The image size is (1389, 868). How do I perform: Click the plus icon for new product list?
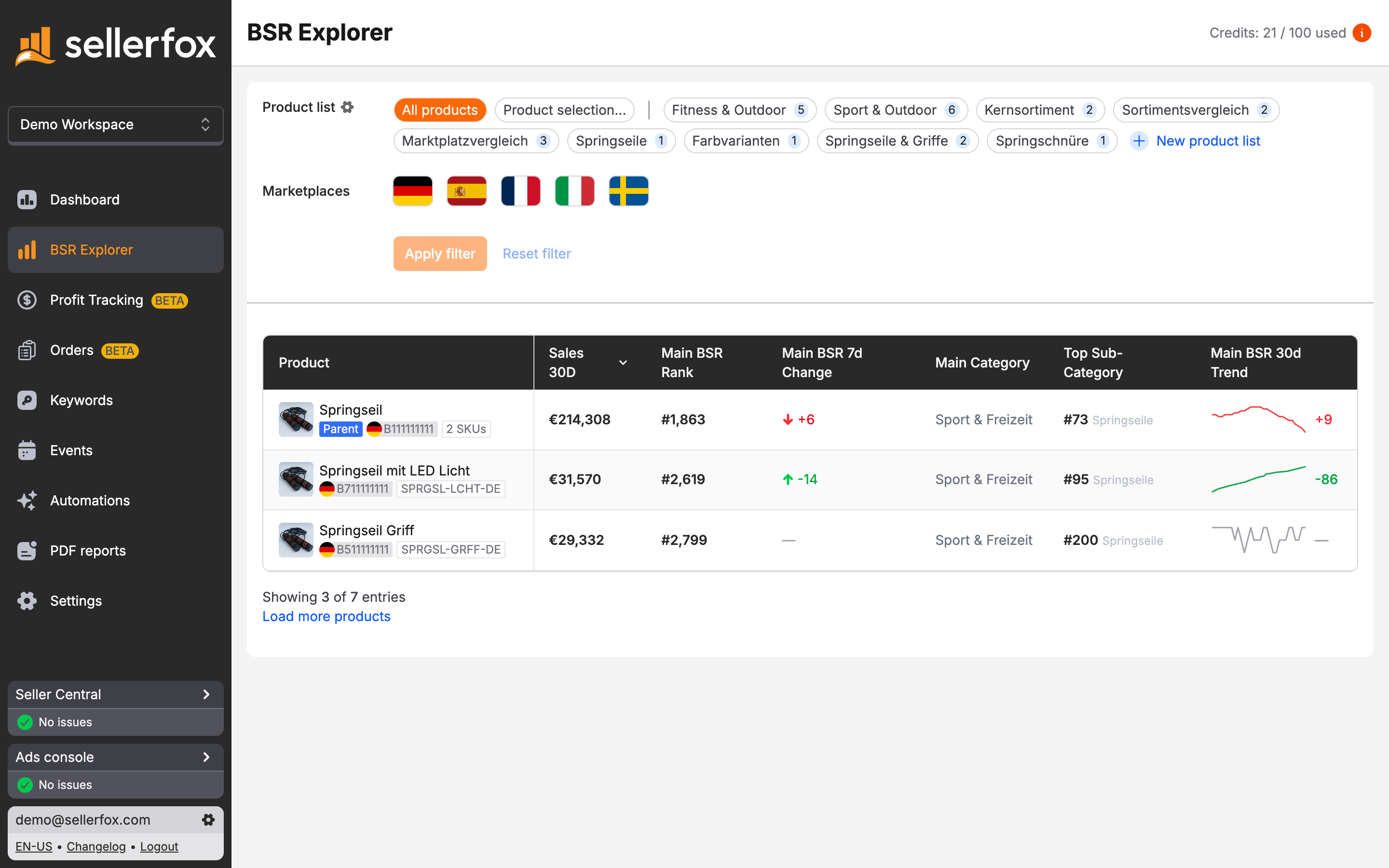pyautogui.click(x=1139, y=141)
